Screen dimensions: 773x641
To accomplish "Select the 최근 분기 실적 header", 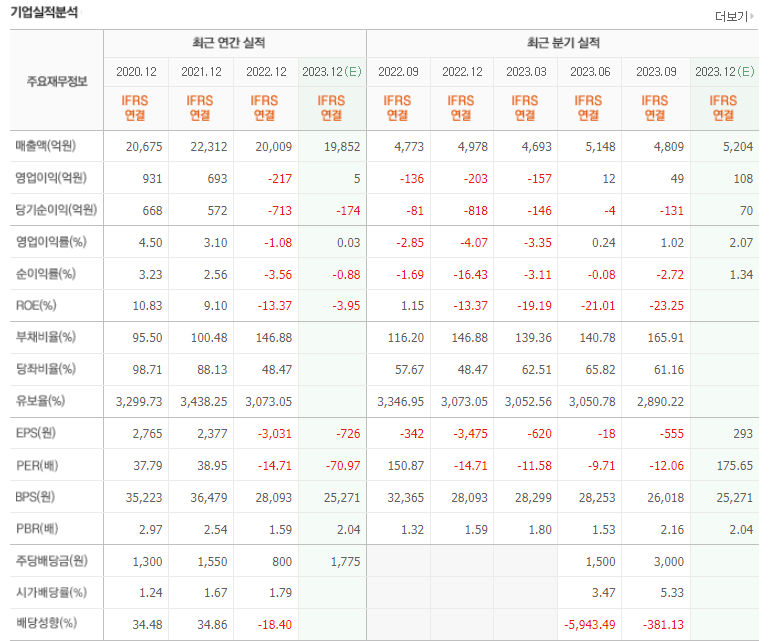I will [x=563, y=43].
